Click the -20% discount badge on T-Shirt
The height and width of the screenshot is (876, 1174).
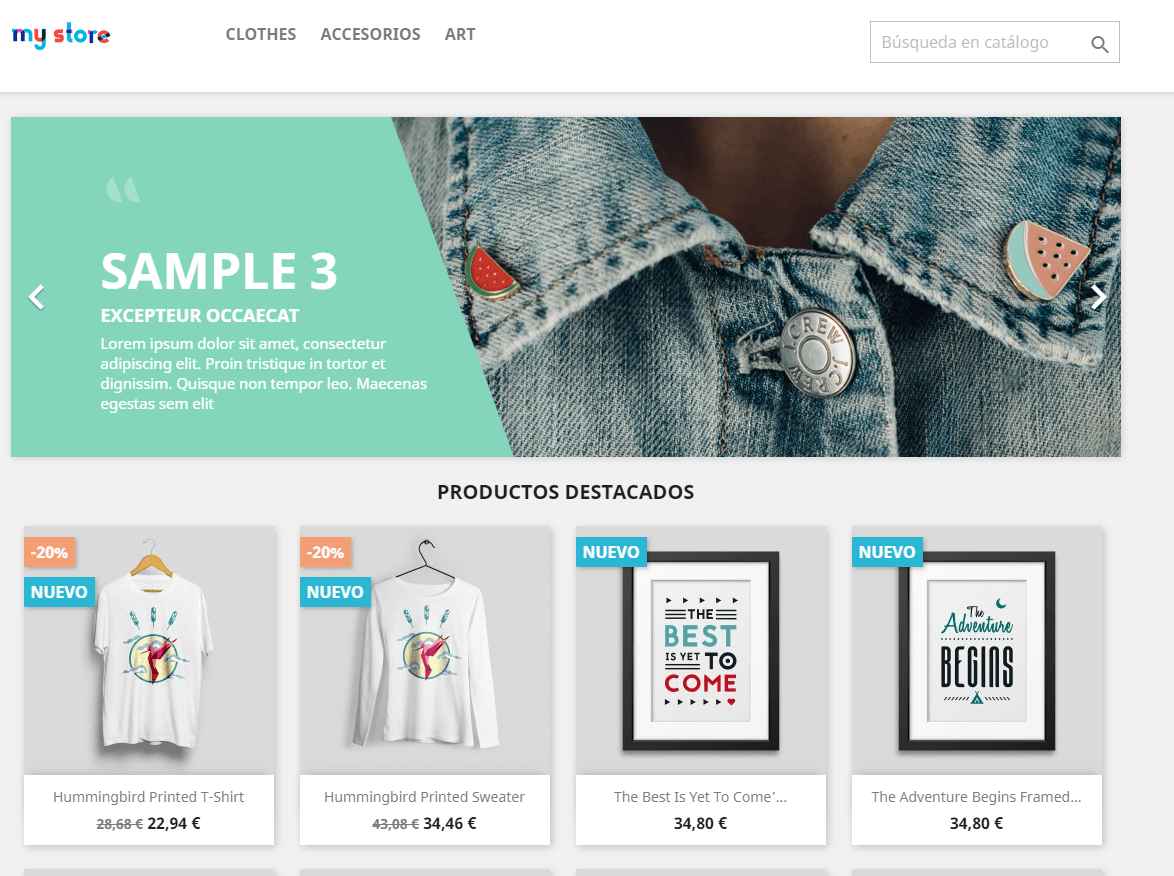click(x=49, y=553)
